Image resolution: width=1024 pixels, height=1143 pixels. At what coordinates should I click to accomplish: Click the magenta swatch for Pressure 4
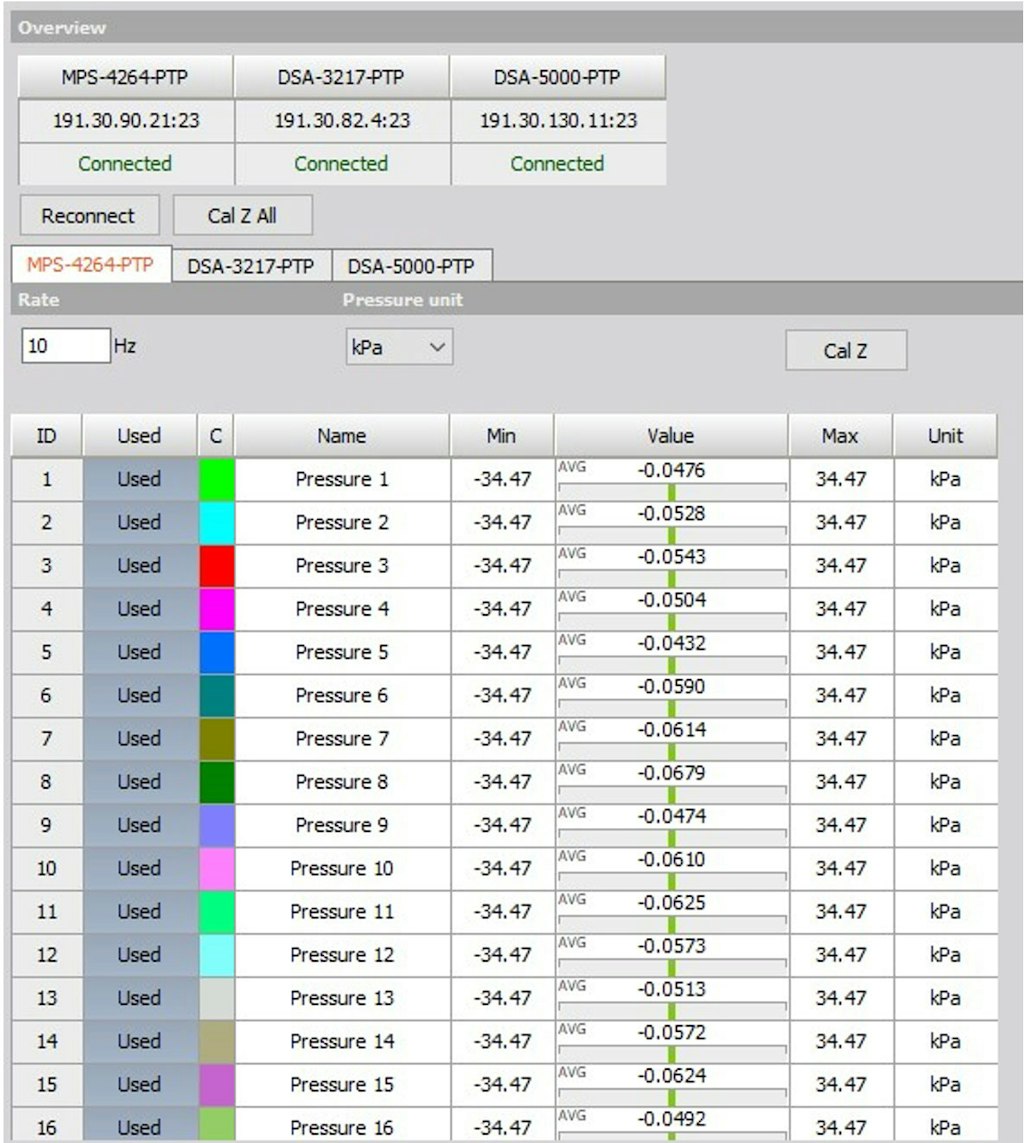pyautogui.click(x=216, y=609)
